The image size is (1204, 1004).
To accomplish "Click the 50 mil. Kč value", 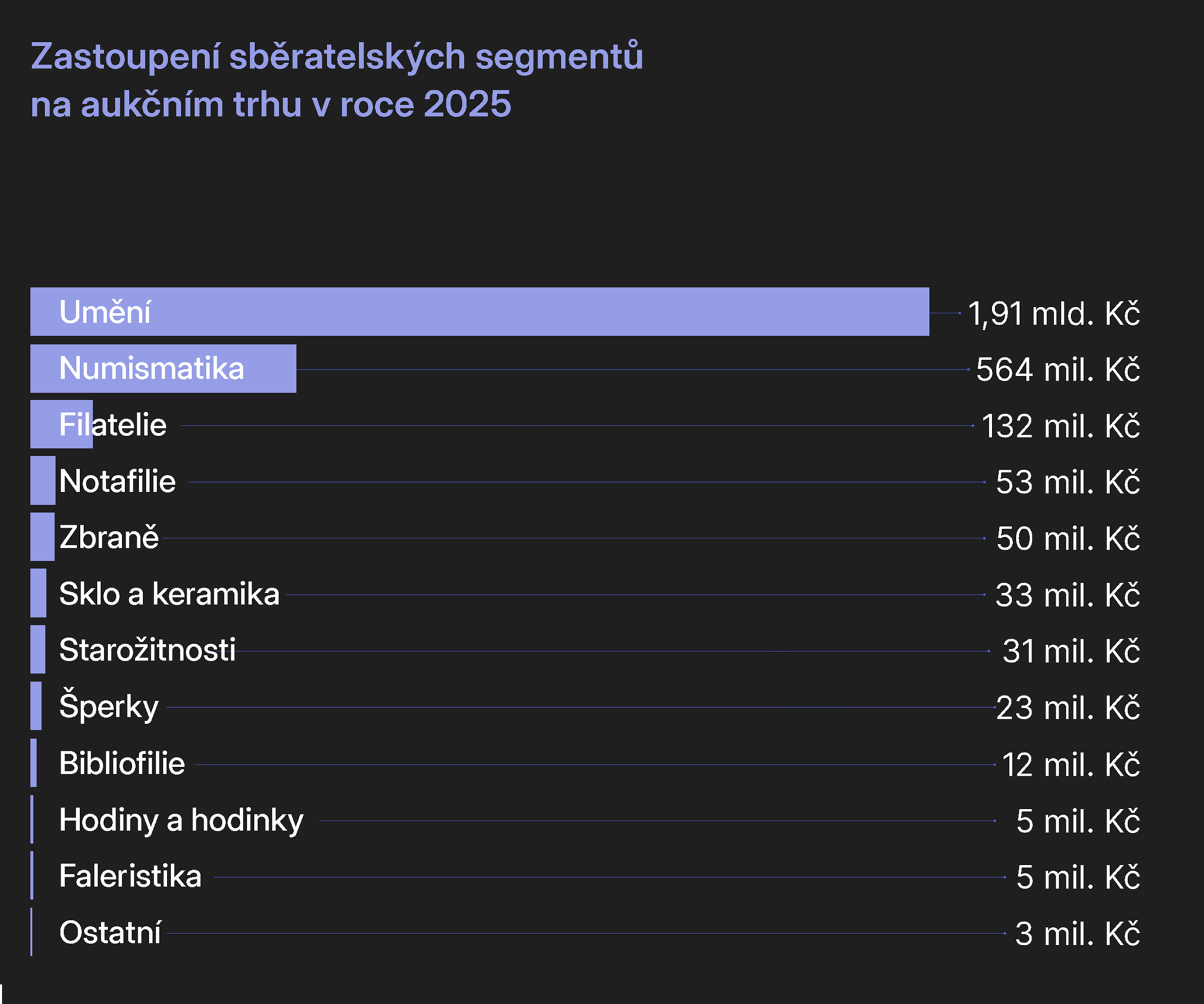I will pyautogui.click(x=1068, y=538).
